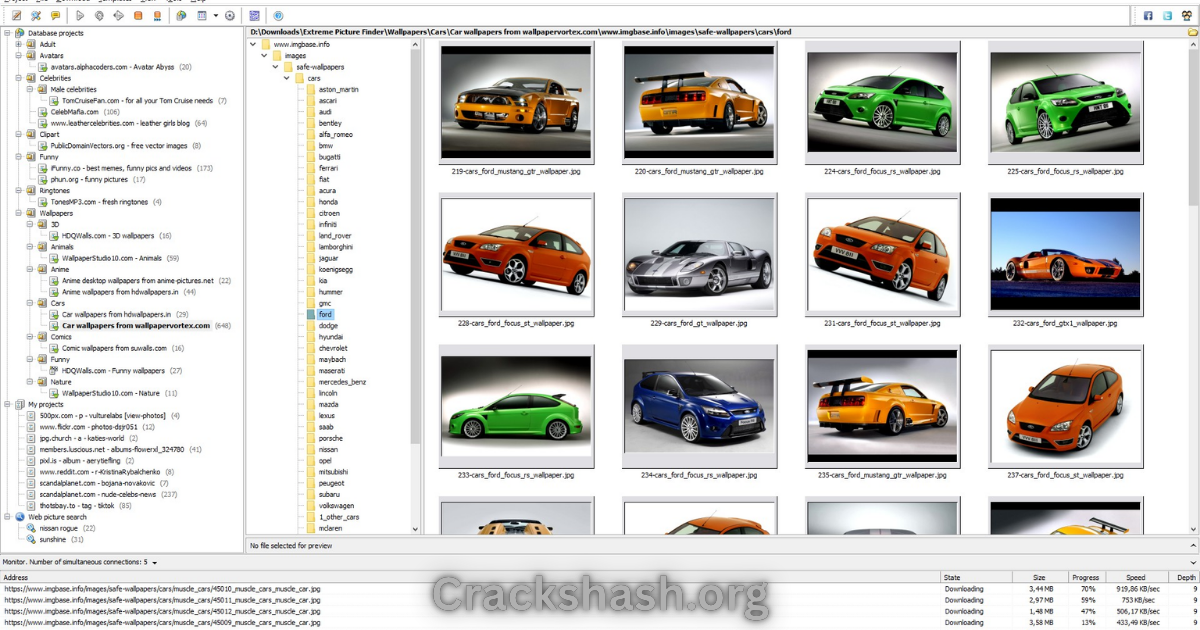Viewport: 1200px width, 630px height.
Task: Click the view mode grid icon
Action: [203, 16]
